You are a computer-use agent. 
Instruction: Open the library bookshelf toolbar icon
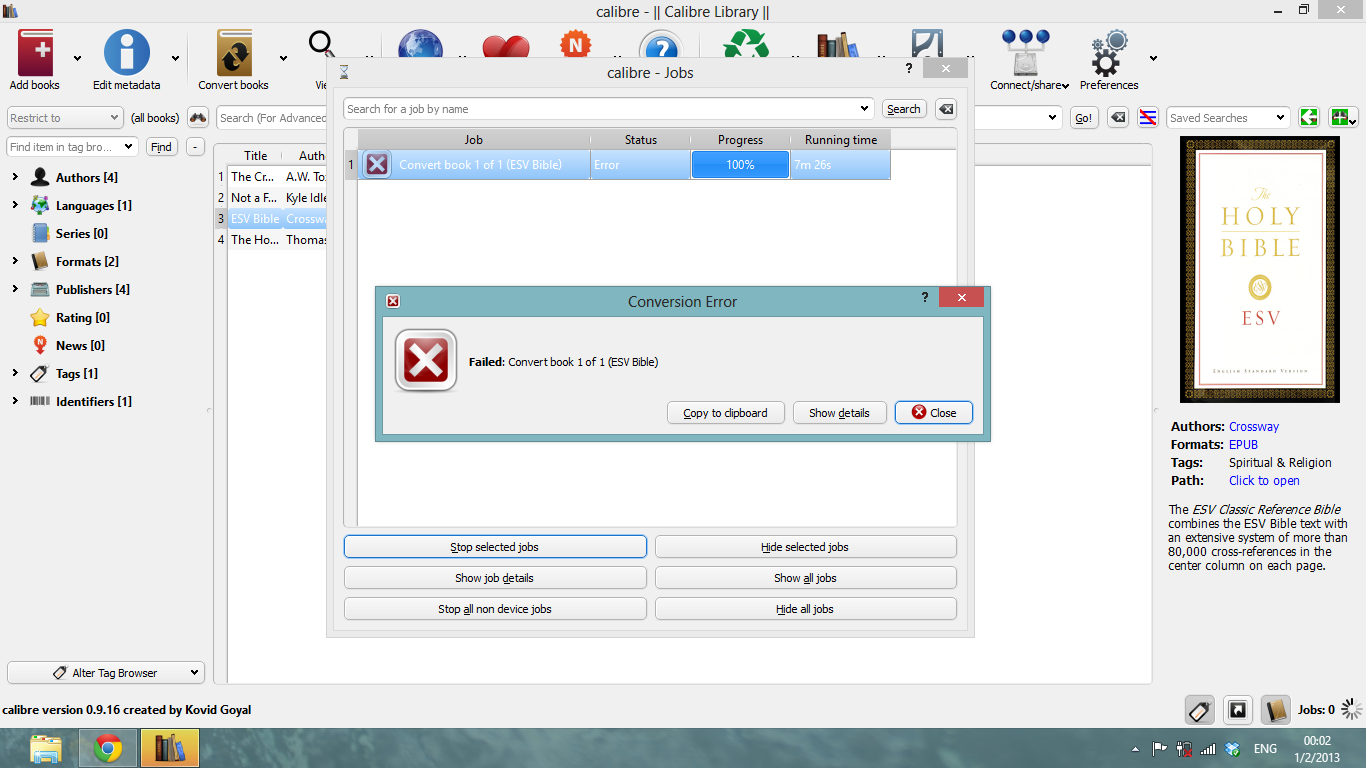837,44
